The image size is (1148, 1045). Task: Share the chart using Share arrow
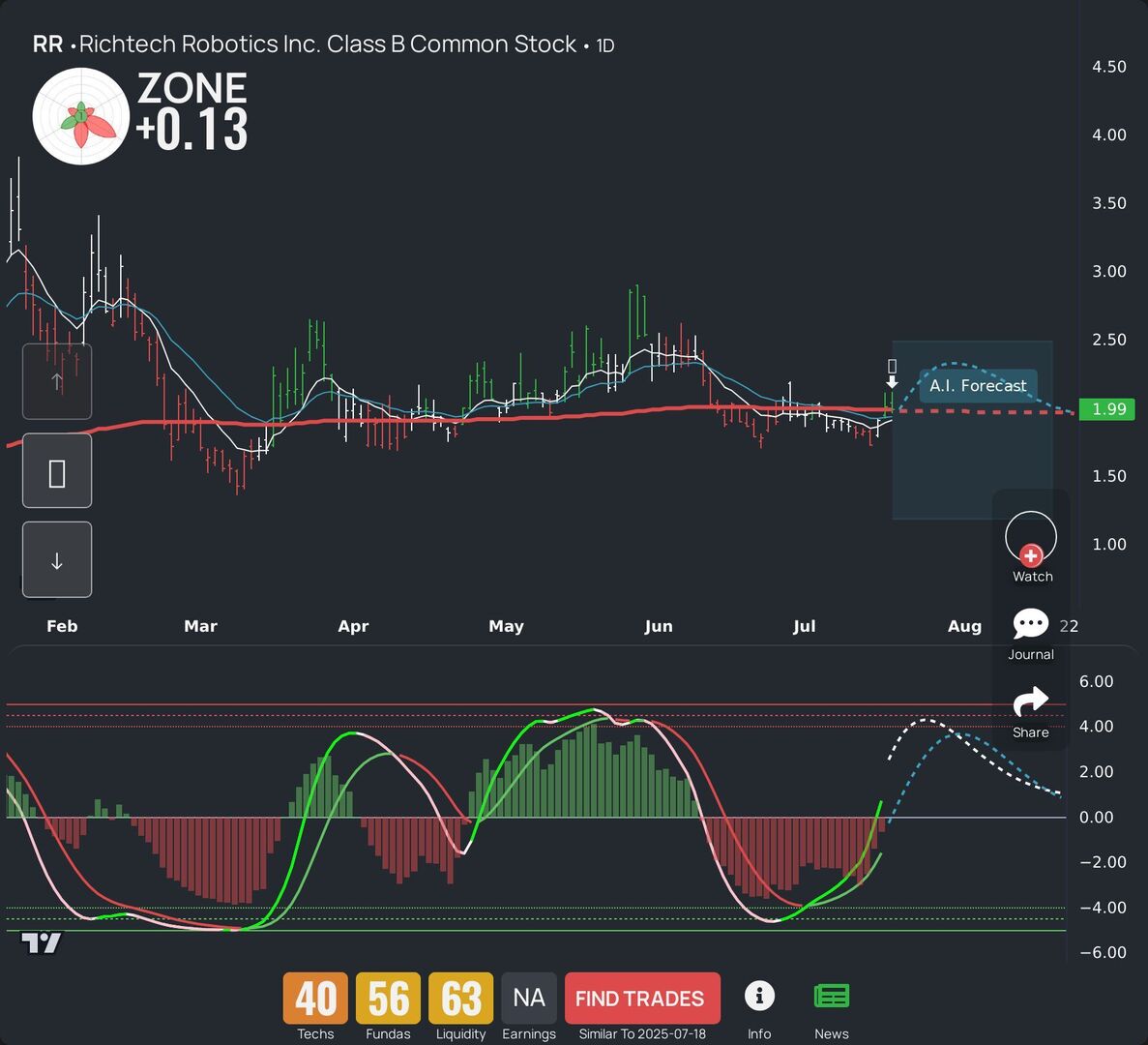(1030, 702)
